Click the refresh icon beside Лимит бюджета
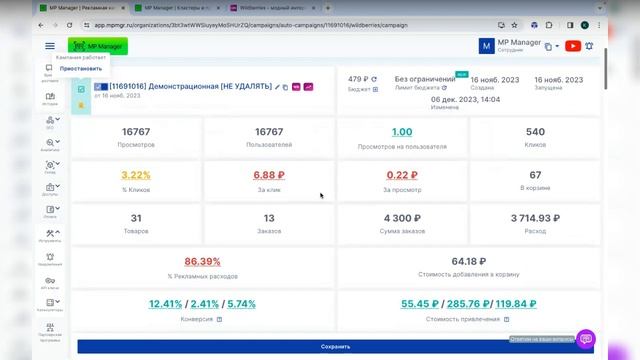The height and width of the screenshot is (360, 640). click(x=444, y=88)
